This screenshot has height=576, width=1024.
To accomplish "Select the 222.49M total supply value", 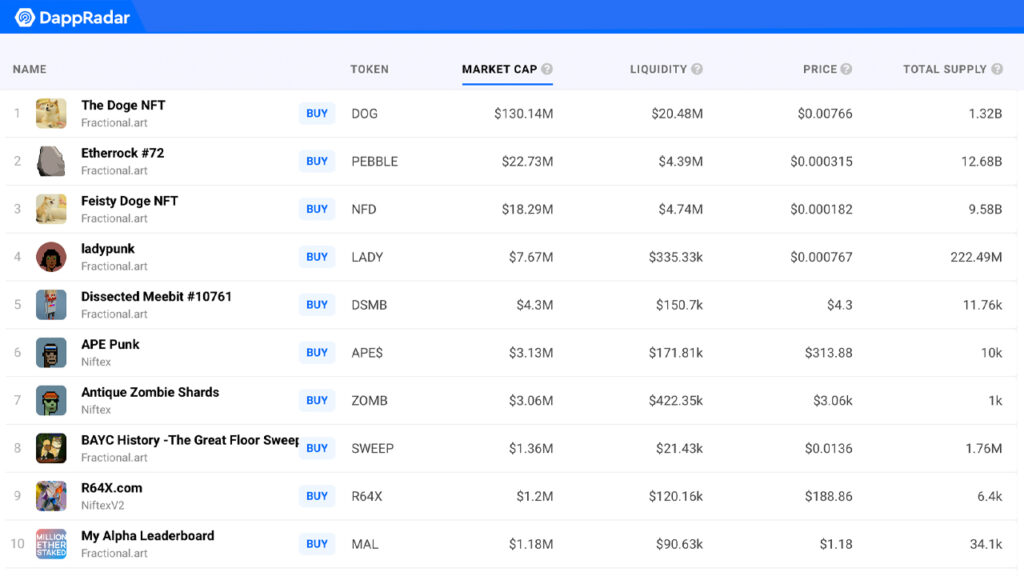I will [976, 257].
